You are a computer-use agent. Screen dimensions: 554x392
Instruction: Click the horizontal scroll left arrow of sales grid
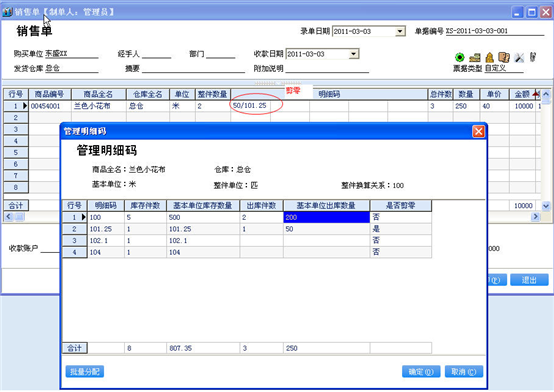9,216
